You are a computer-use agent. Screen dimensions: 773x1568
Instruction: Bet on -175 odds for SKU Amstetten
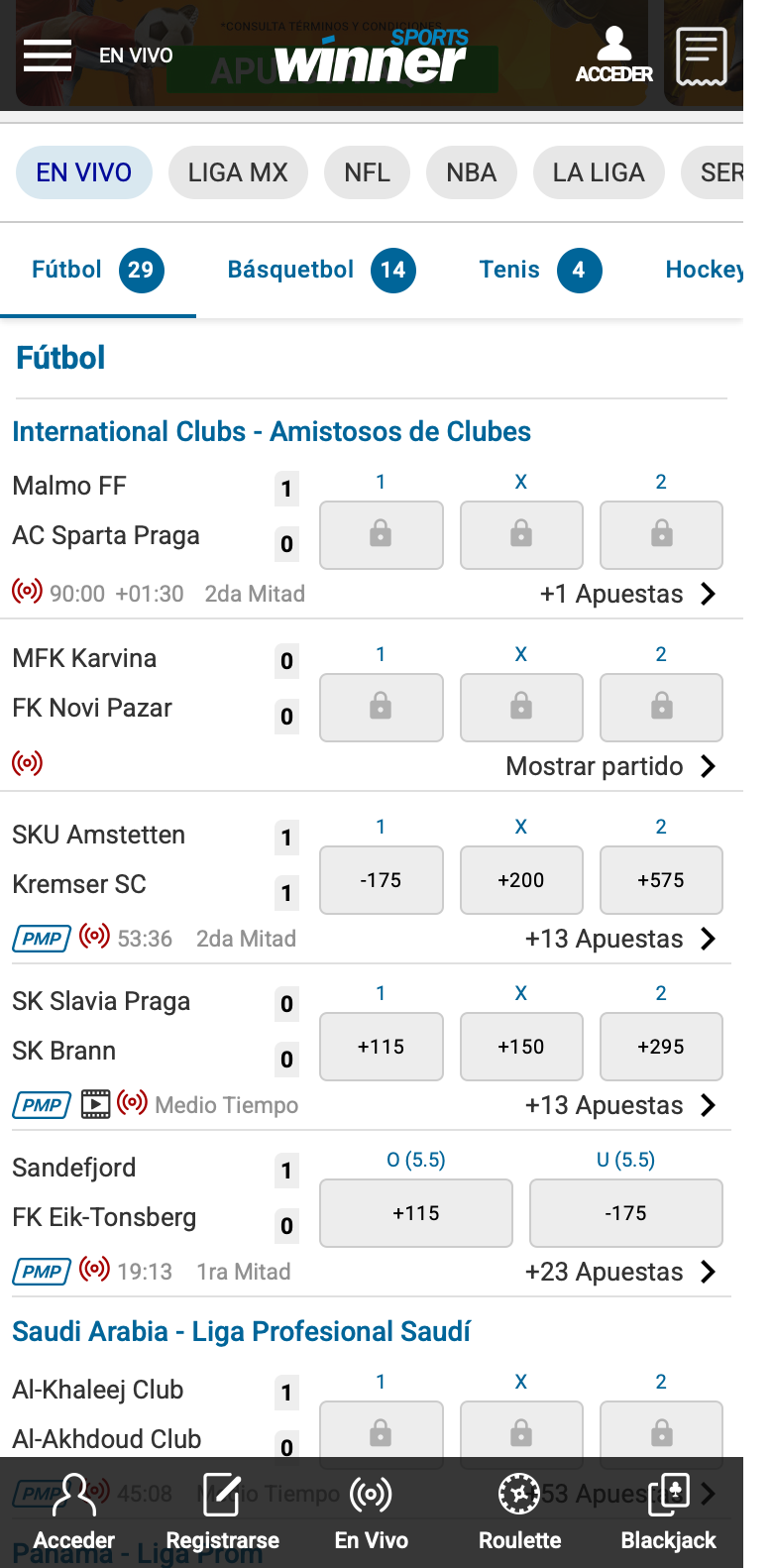click(x=382, y=880)
